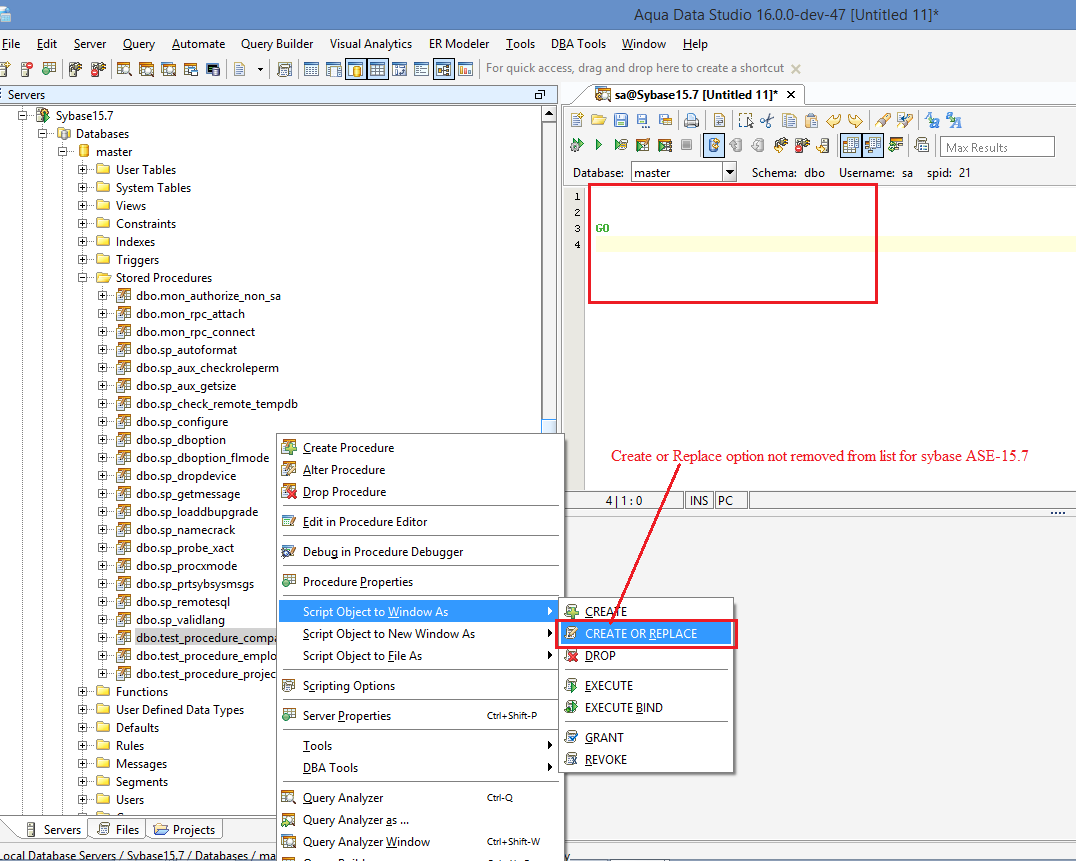Viewport: 1076px width, 861px height.
Task: Click the Rollback transaction cylinder icon
Action: point(758,145)
